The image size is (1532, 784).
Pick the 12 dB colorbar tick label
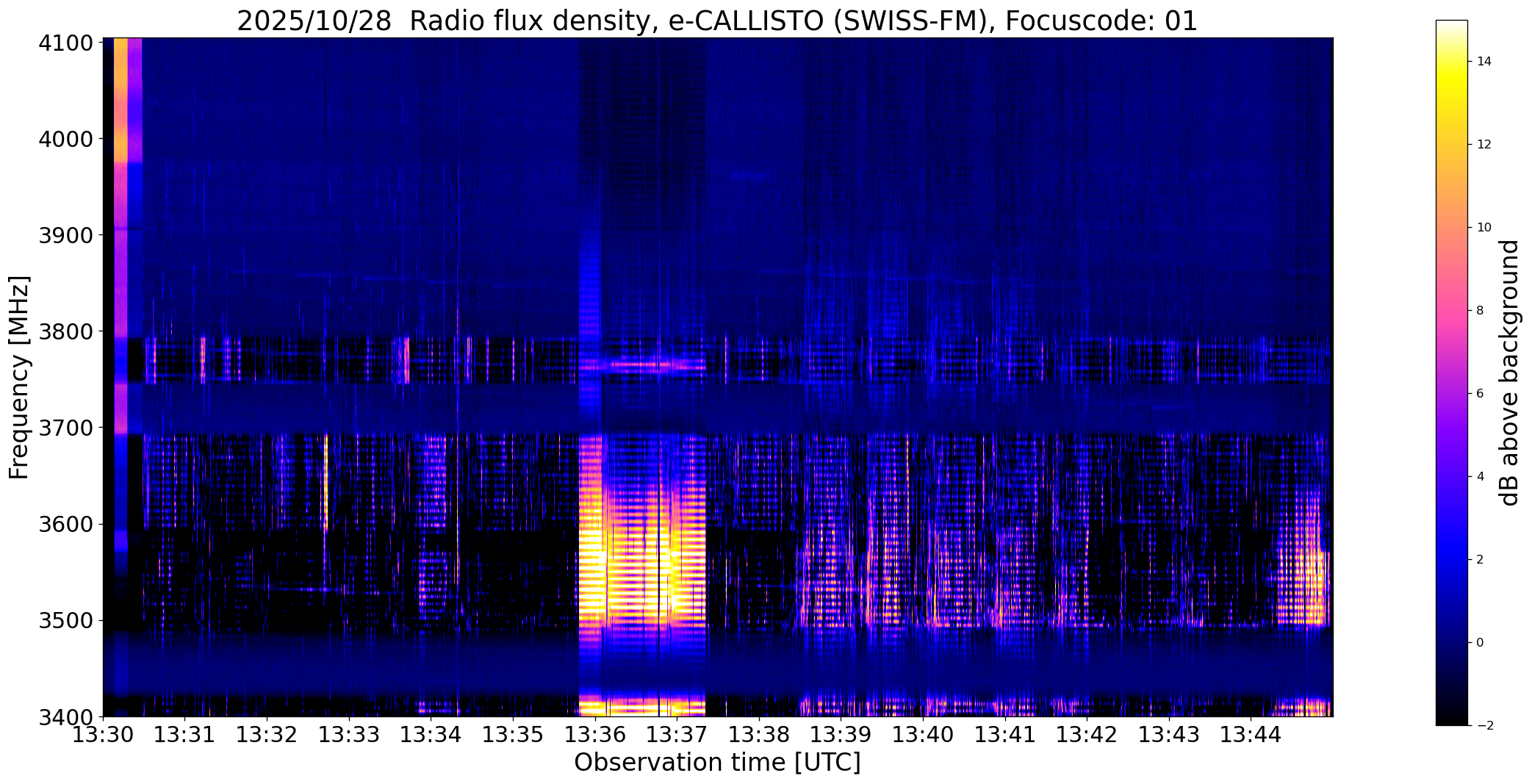[1484, 145]
